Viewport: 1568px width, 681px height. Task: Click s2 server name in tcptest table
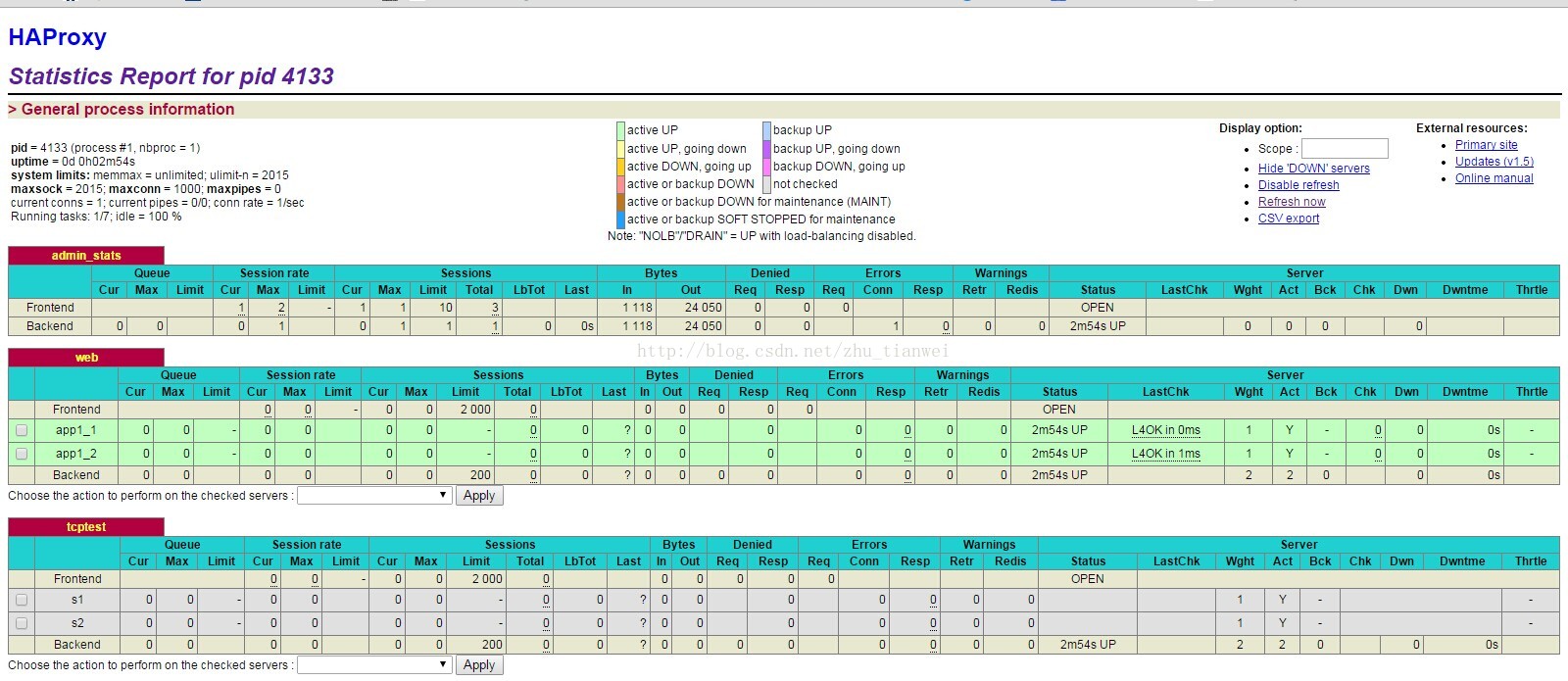tap(77, 623)
